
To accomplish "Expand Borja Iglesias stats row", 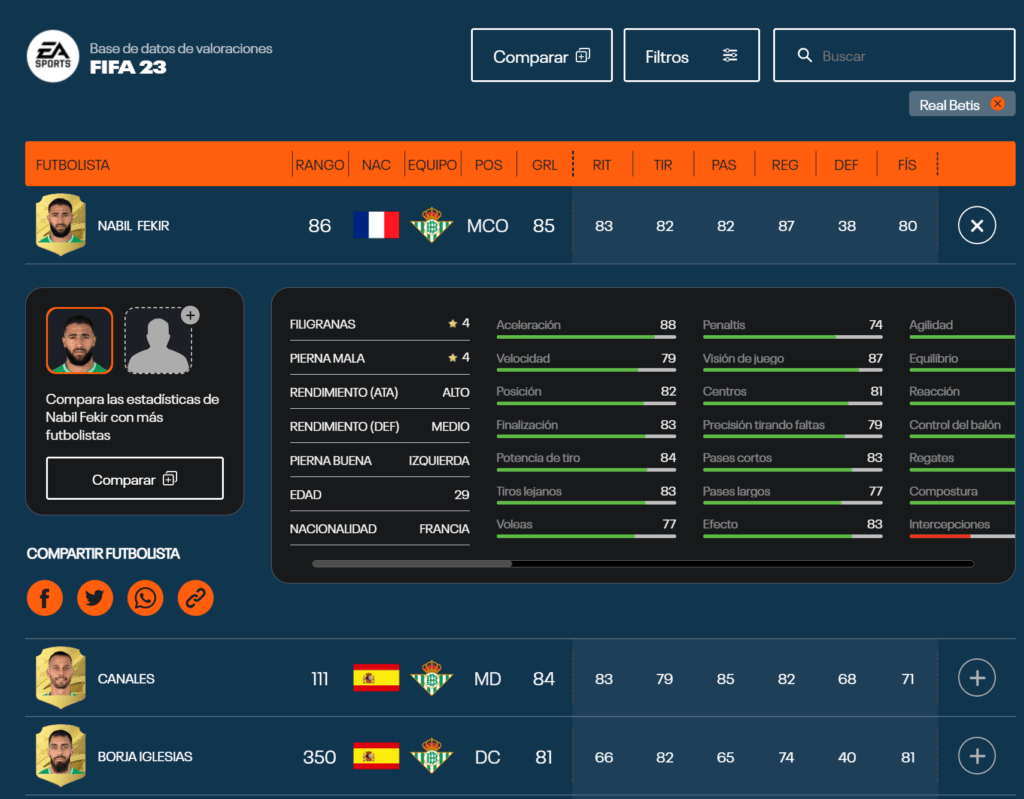I will click(x=976, y=757).
